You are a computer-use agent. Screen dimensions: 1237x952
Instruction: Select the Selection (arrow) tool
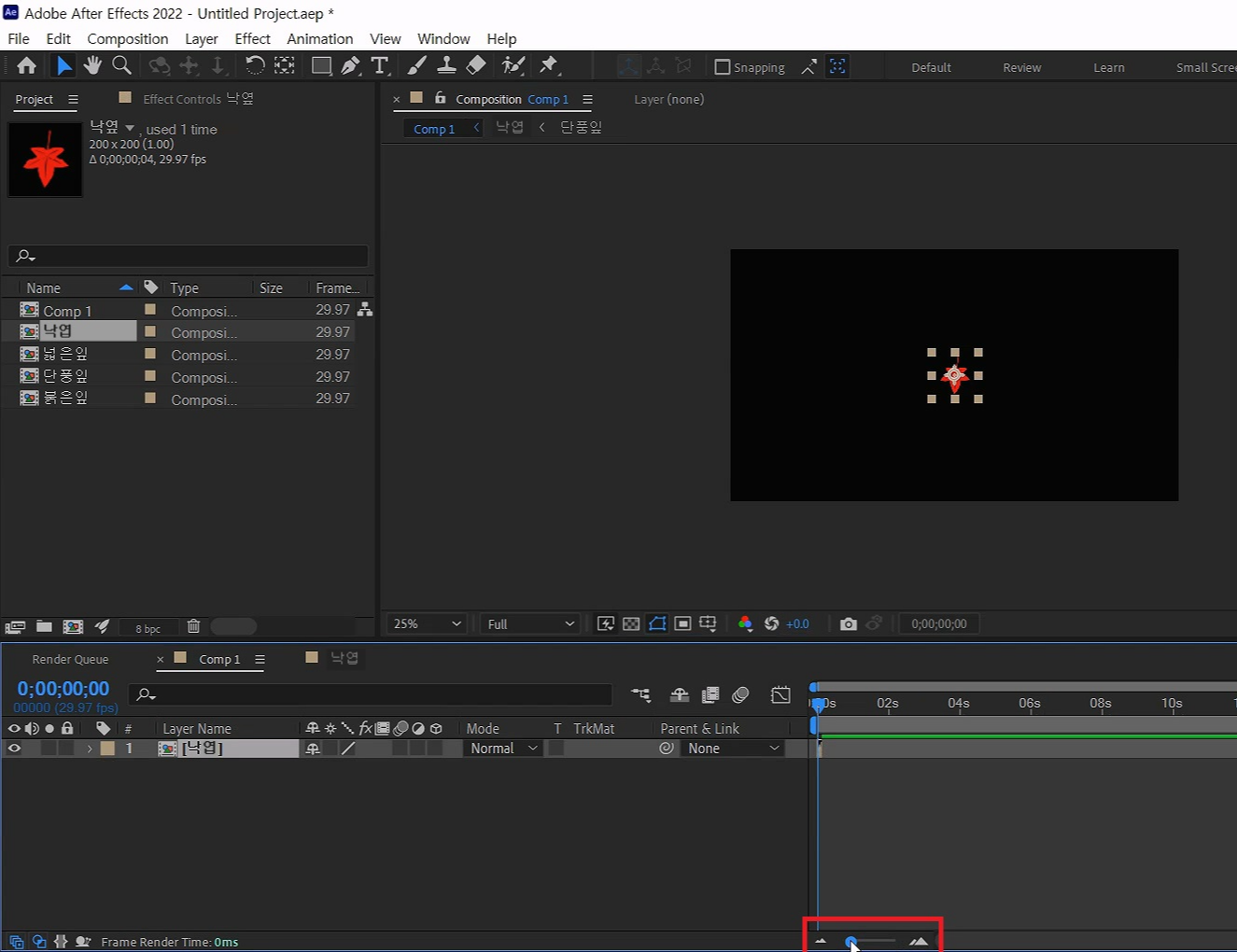63,65
